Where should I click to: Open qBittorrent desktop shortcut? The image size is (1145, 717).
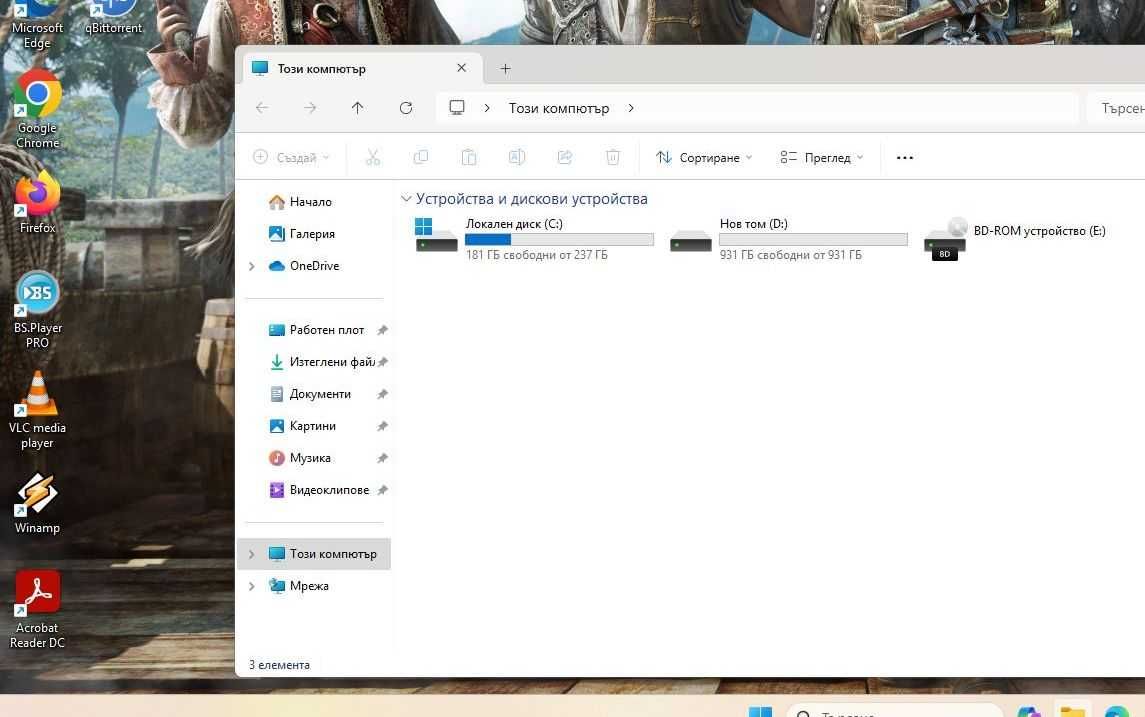(113, 19)
